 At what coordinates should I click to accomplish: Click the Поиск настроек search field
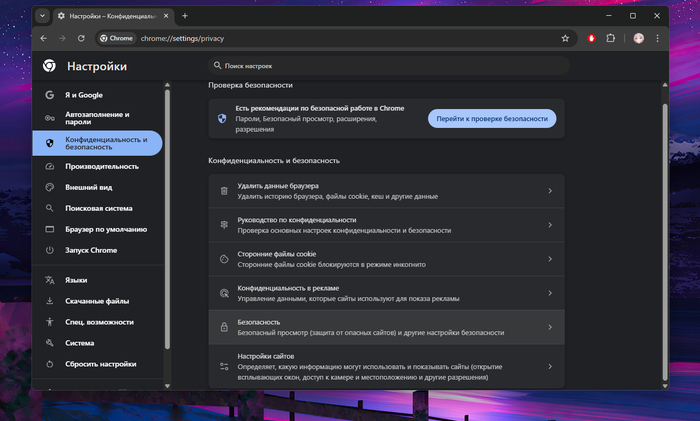tap(390, 65)
